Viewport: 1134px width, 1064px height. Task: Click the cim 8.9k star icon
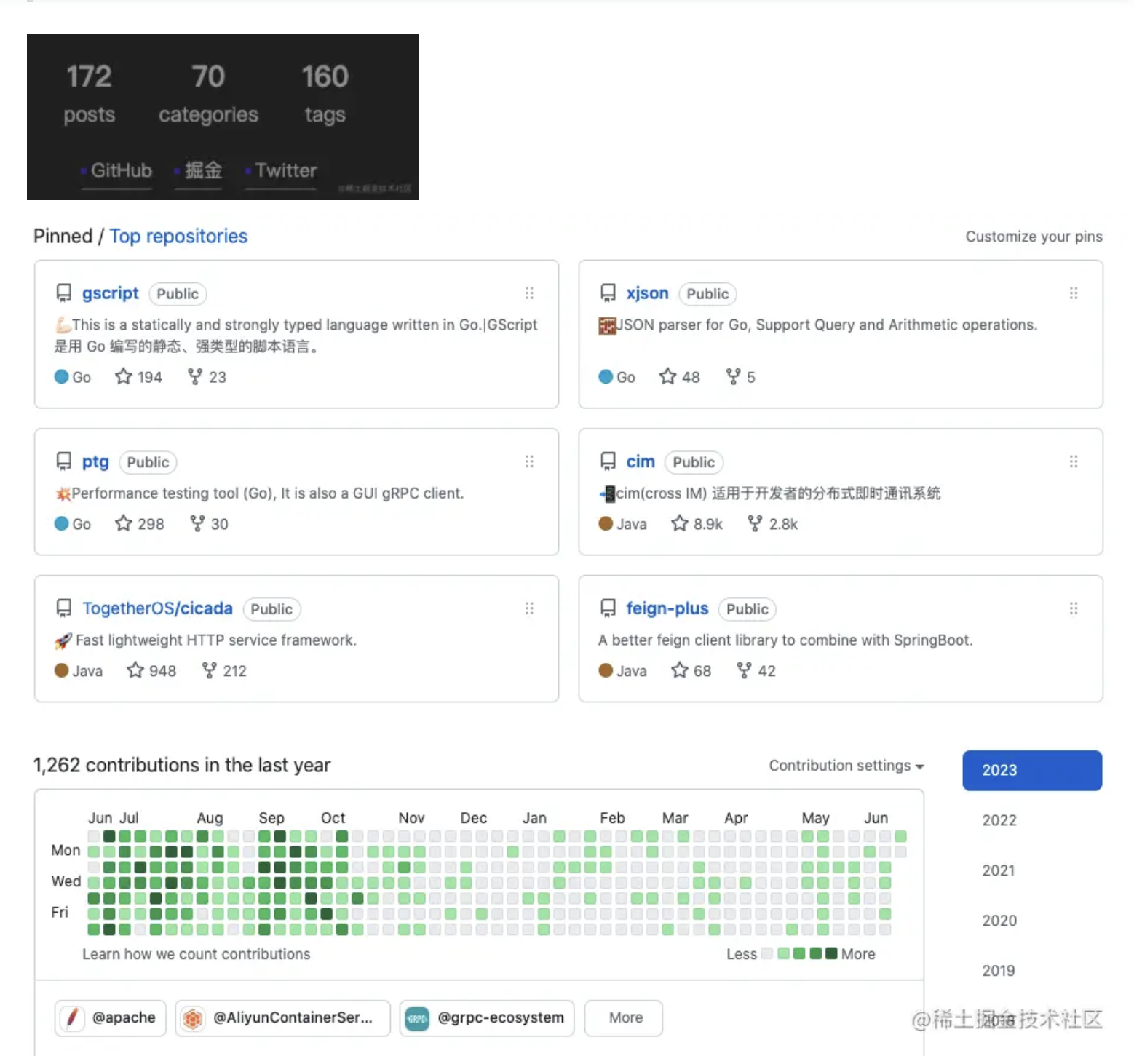coord(680,523)
